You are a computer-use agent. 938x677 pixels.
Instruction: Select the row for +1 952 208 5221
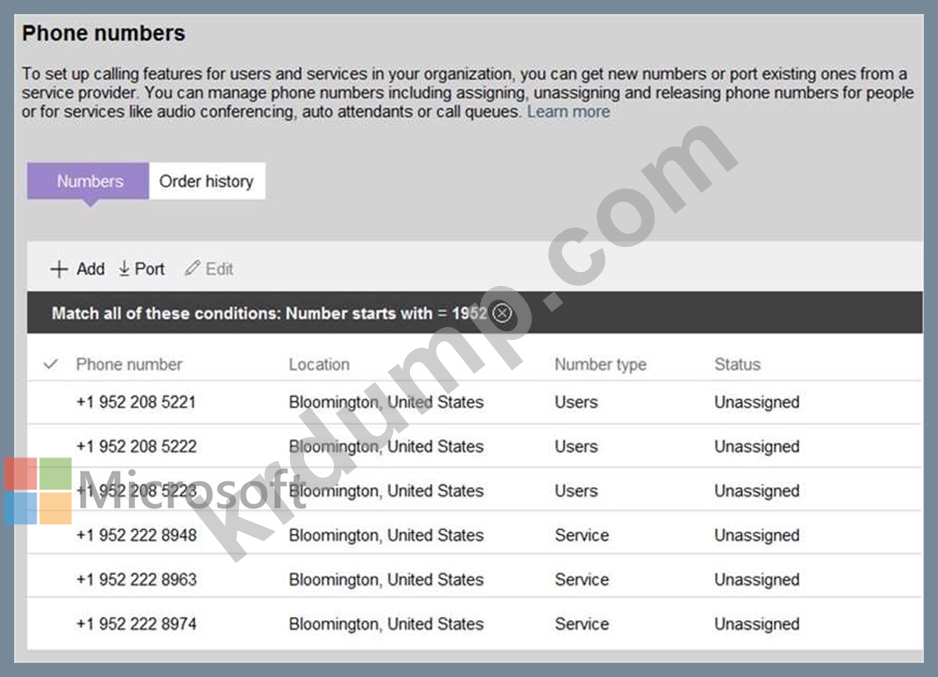click(136, 402)
